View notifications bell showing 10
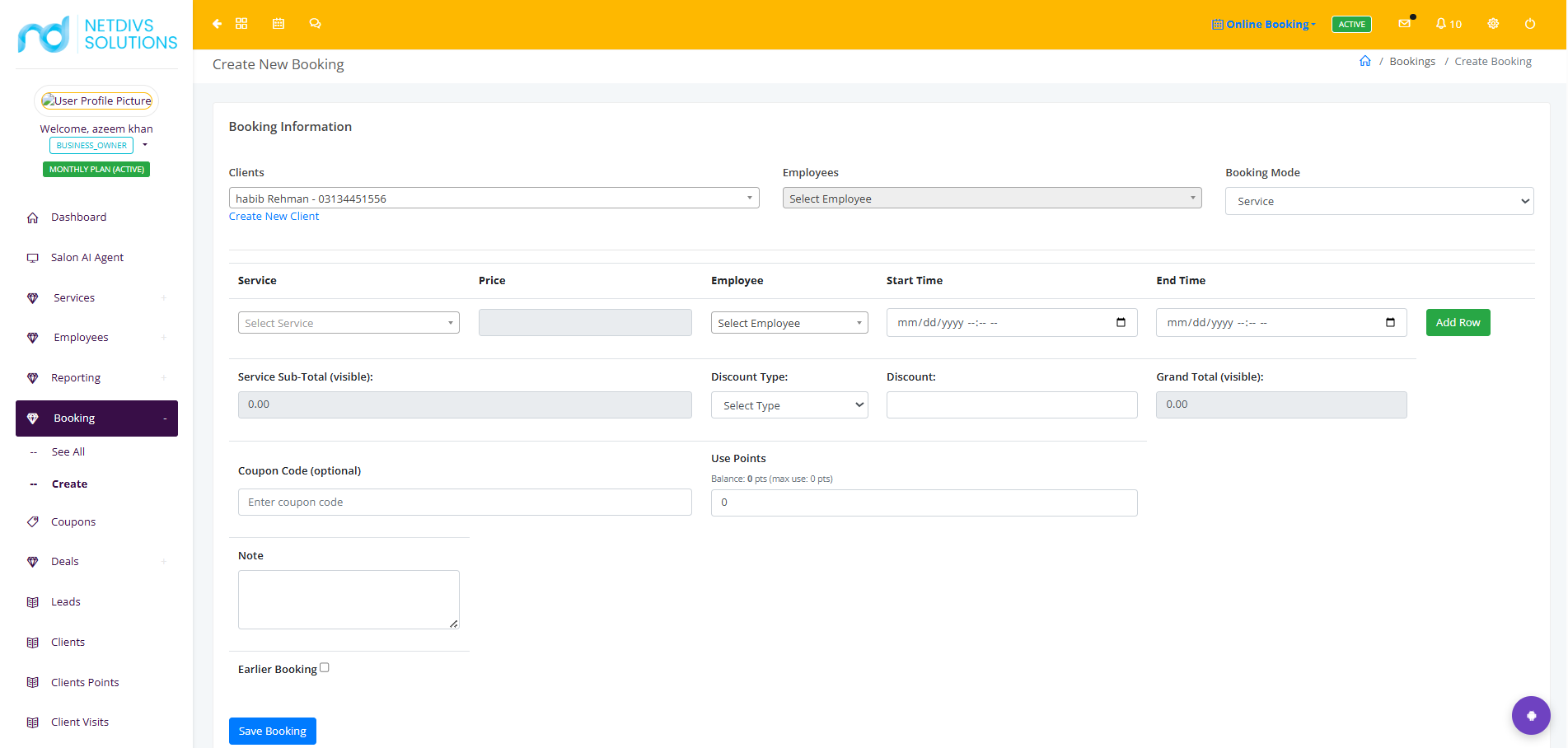Screen dimensions: 1568x748 [1449, 24]
